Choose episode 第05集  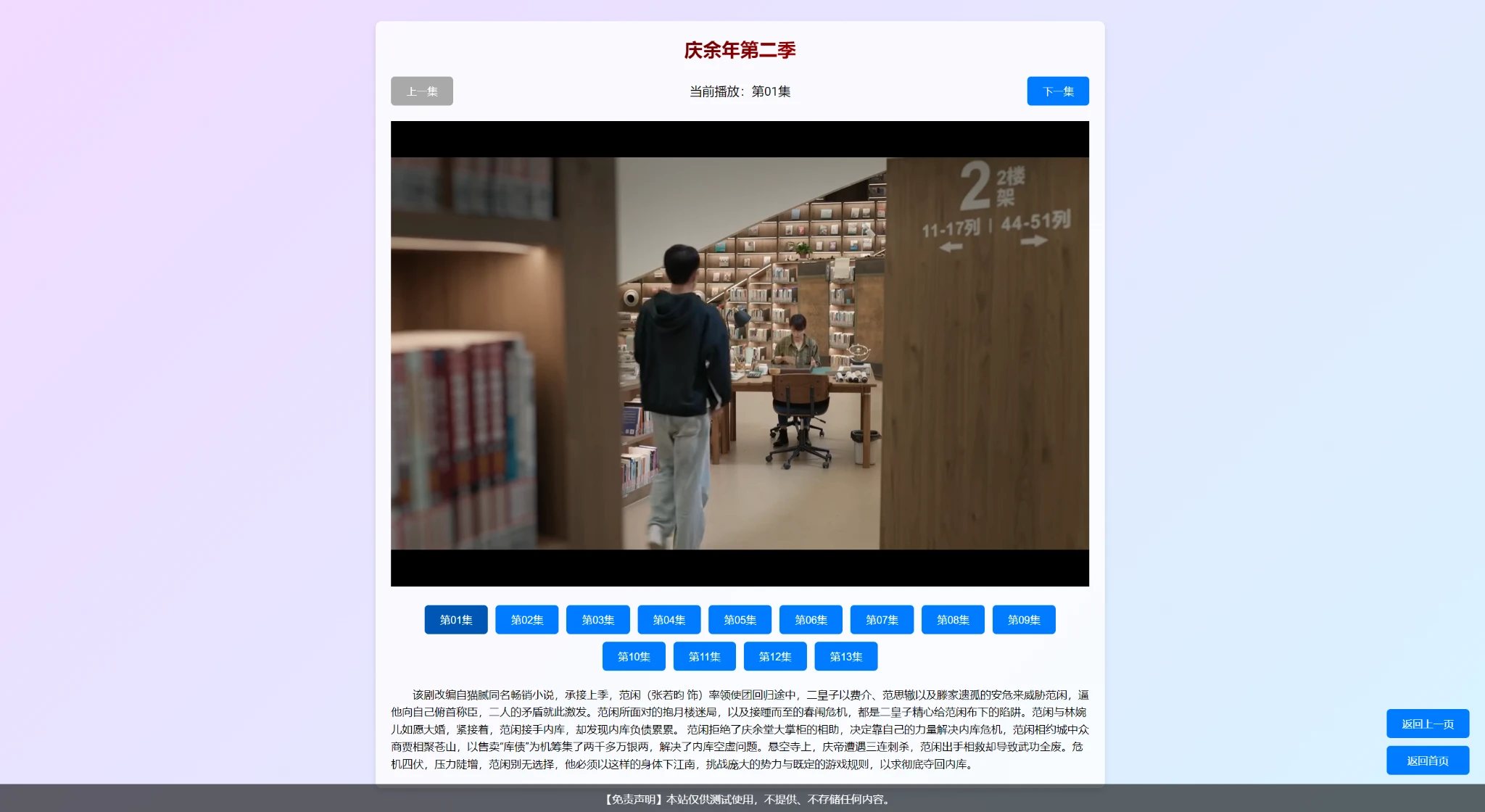(x=740, y=620)
